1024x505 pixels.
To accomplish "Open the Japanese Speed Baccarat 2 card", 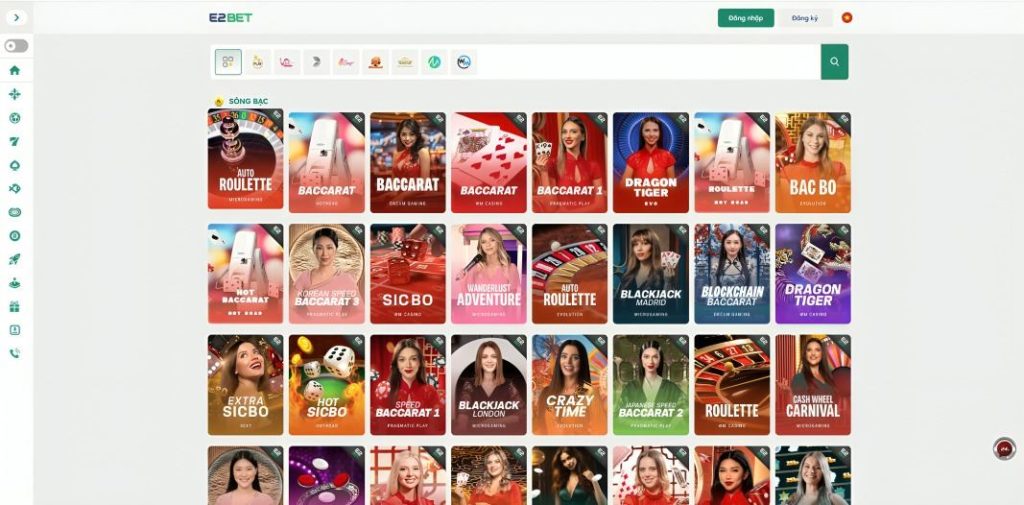I will pyautogui.click(x=650, y=385).
